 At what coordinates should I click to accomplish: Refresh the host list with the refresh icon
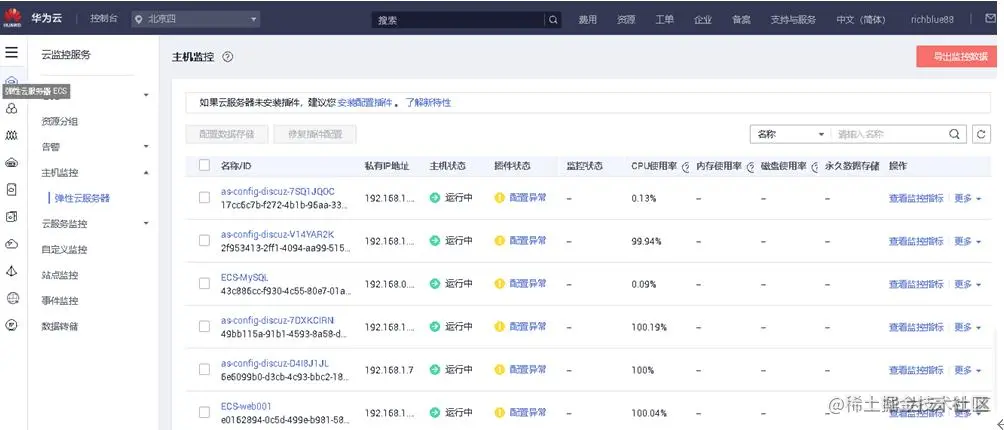pos(981,134)
